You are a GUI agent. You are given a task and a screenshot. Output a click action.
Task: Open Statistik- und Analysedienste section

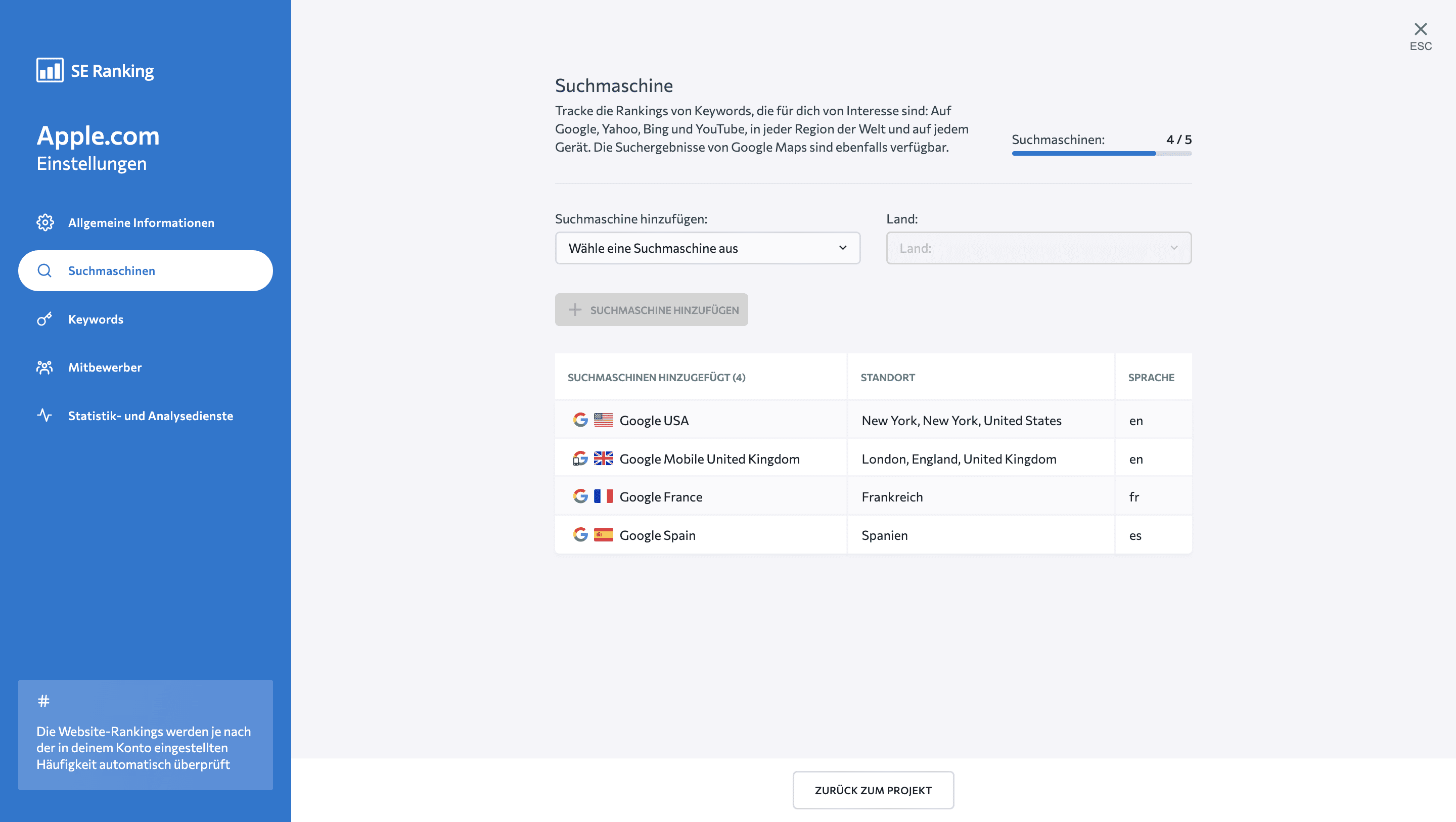click(x=145, y=416)
